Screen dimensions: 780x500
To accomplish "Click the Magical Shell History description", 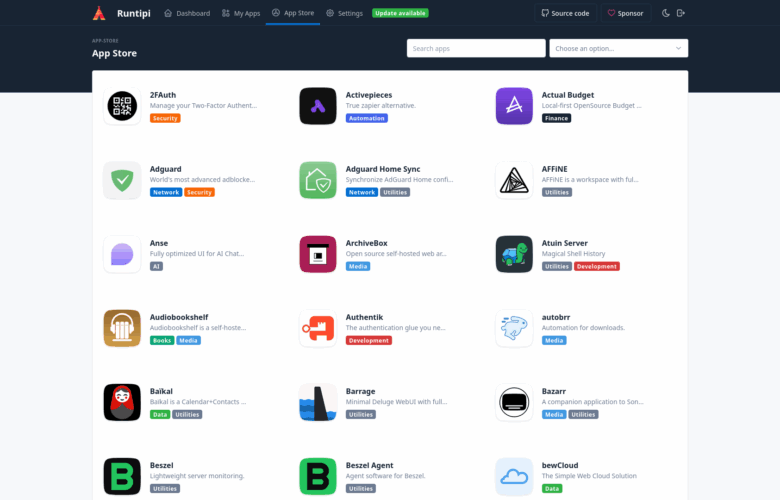I will (x=573, y=254).
